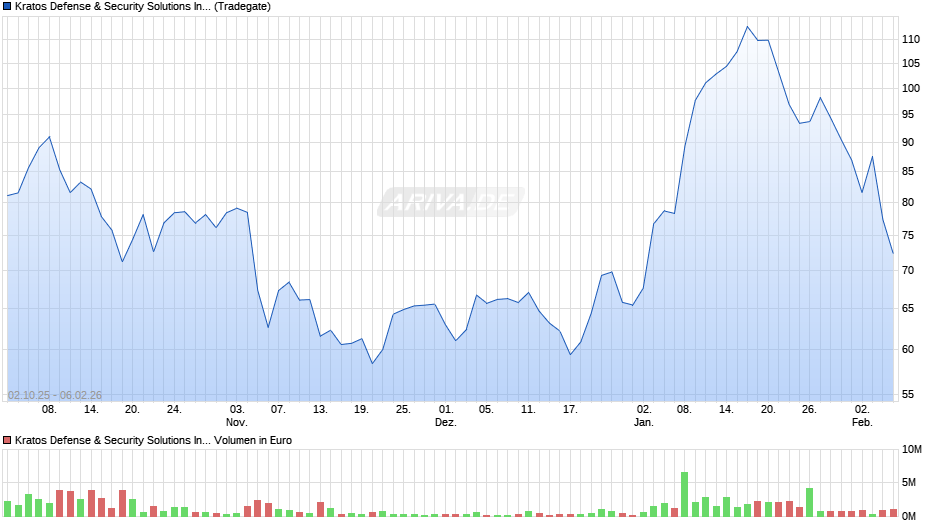Click the price axis label '55'
The image size is (940, 526).
[x=908, y=394]
